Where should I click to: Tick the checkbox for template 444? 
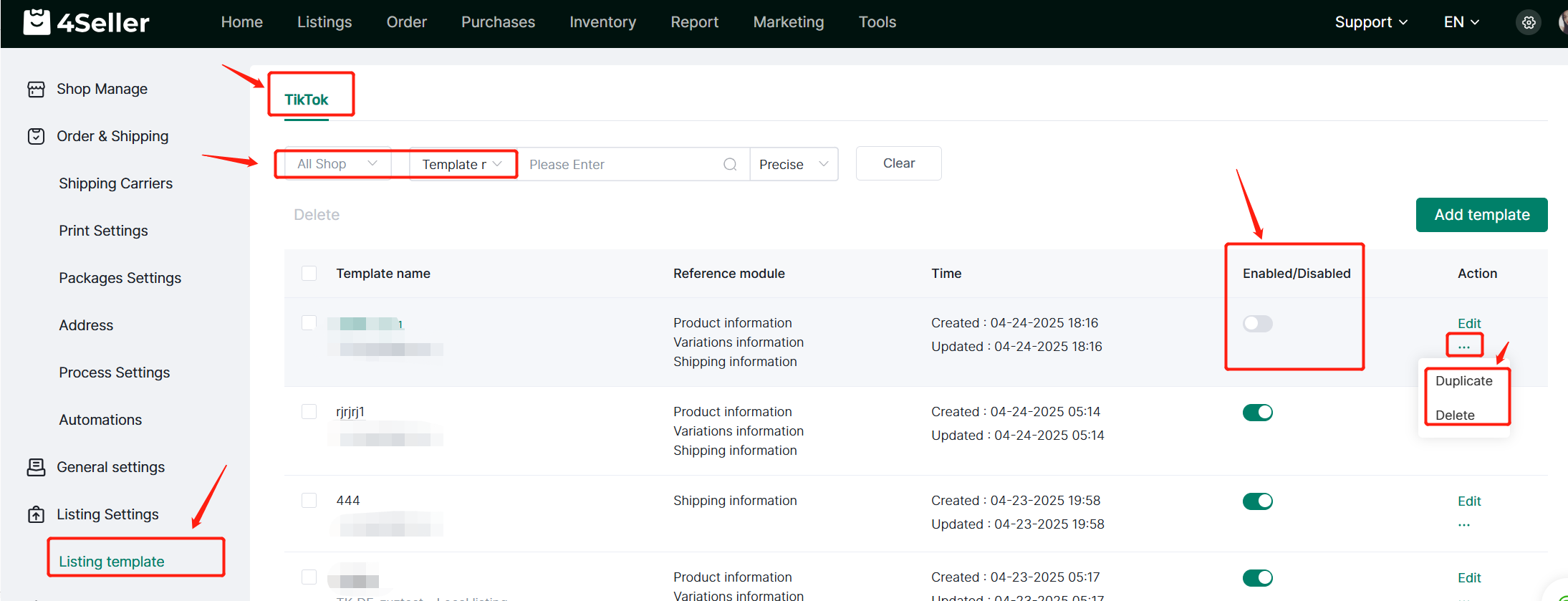click(x=309, y=501)
